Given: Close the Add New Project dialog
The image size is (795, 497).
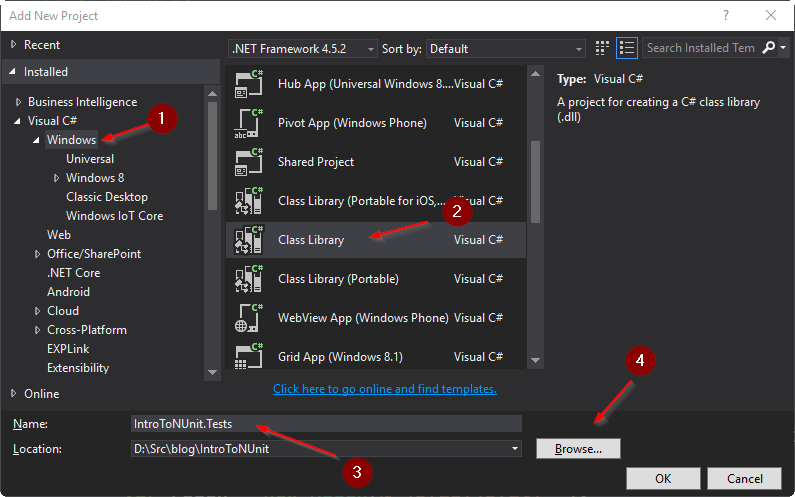Looking at the screenshot, I should (x=771, y=16).
